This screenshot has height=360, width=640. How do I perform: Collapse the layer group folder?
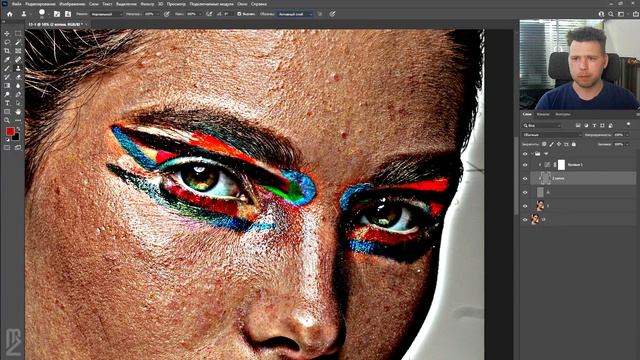(x=532, y=154)
